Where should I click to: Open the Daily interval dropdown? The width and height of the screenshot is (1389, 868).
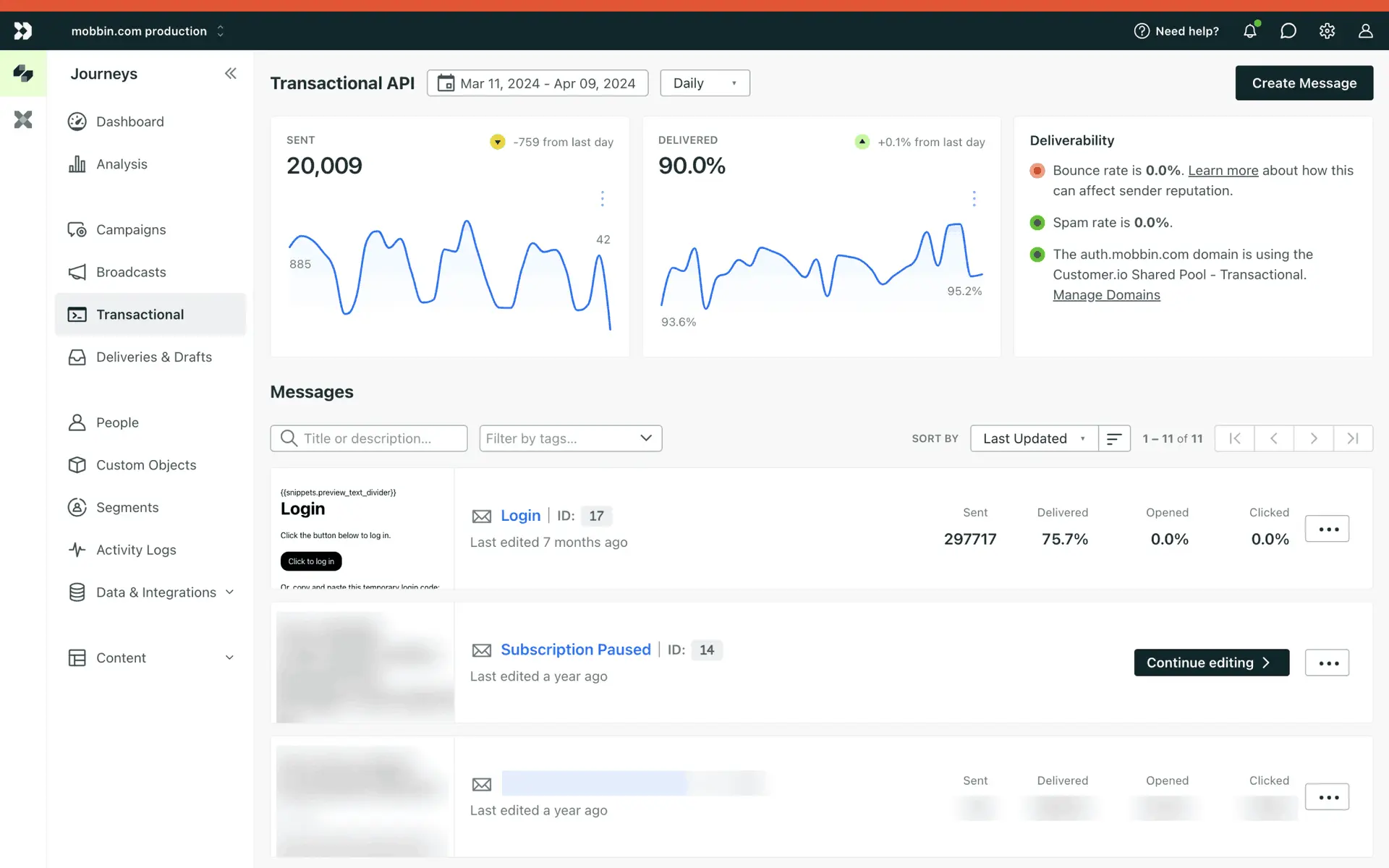pyautogui.click(x=705, y=83)
